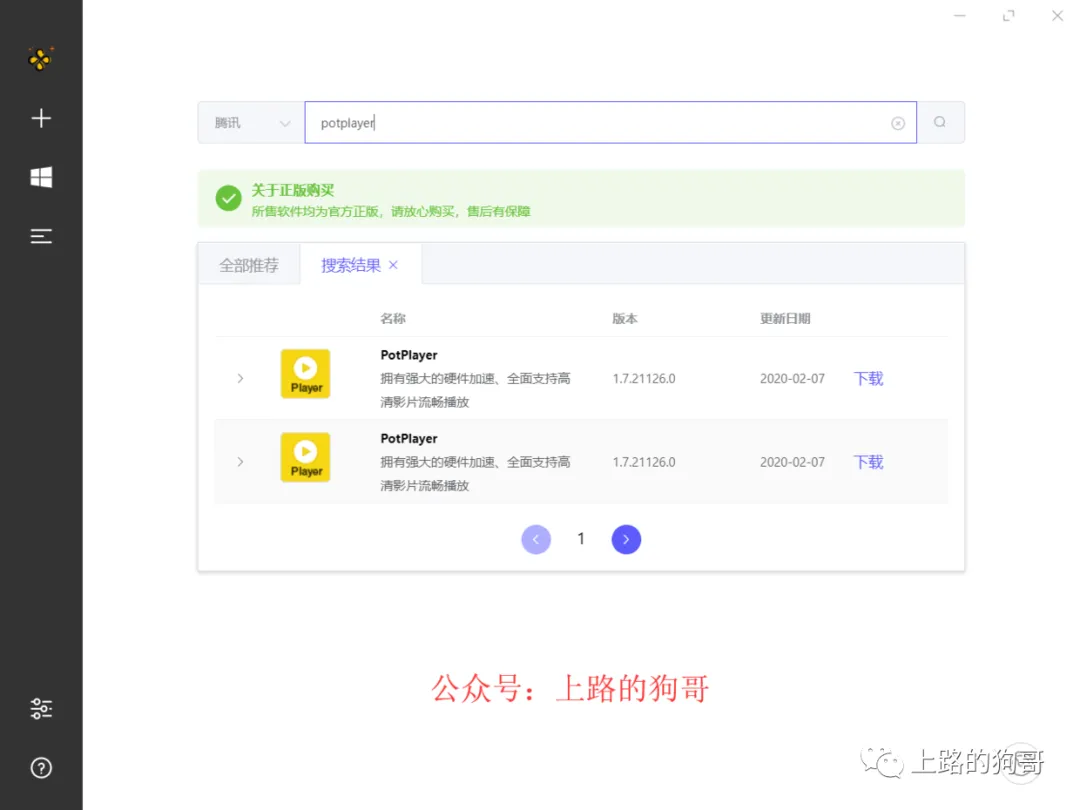
Task: Click the second row date 2020-02-07
Action: click(x=792, y=461)
